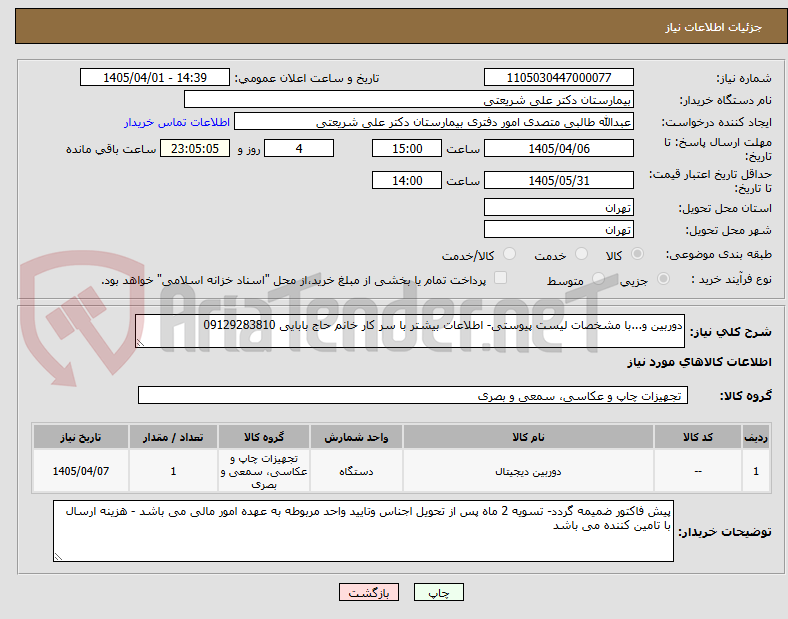Click the resize handle of buyer notes box

pyautogui.click(x=58, y=557)
